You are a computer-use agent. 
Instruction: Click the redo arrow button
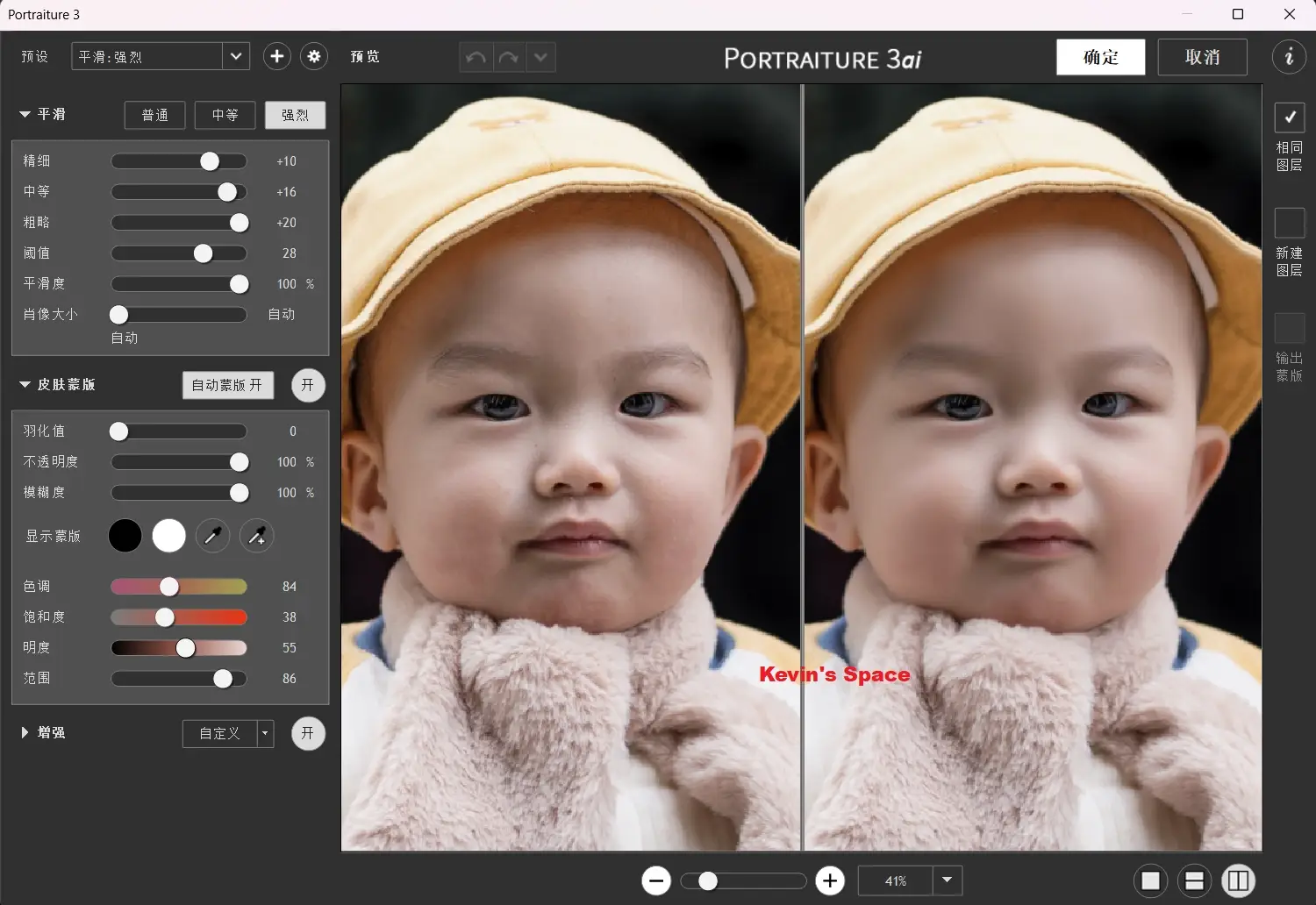tap(508, 57)
